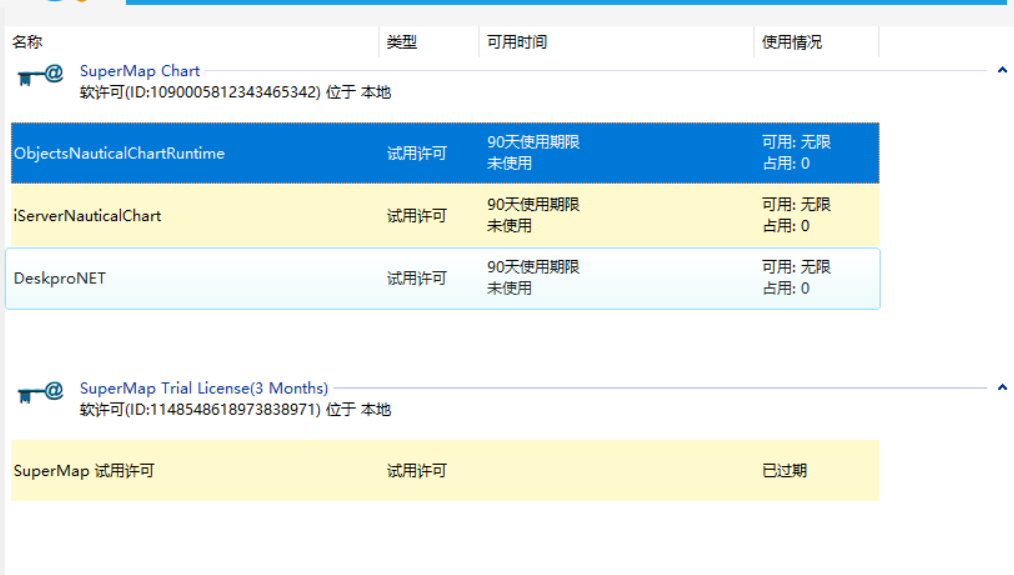Select the SuperMap 试用许可 row
The image size is (1014, 575).
click(84, 471)
